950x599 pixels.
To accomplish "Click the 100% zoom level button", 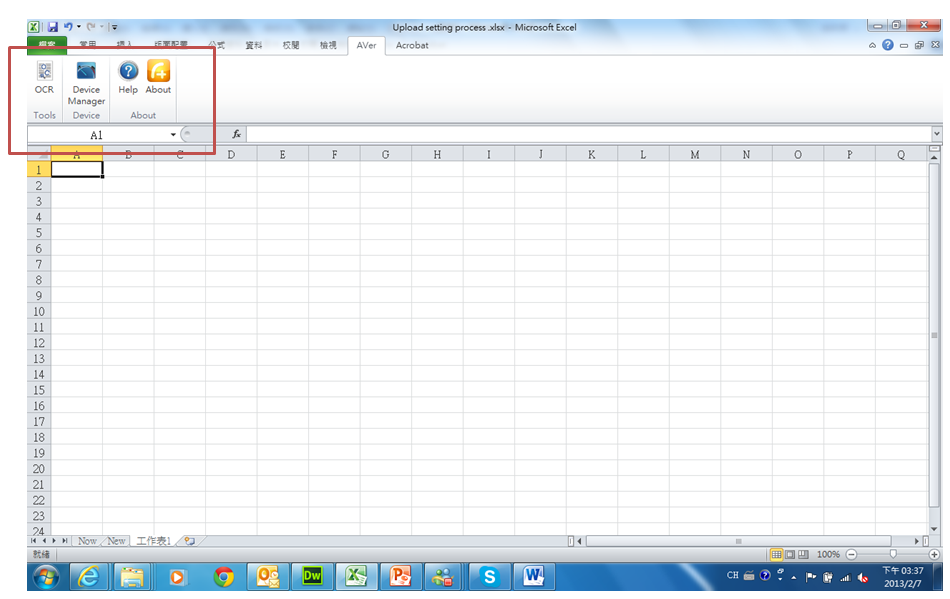I will [x=828, y=554].
